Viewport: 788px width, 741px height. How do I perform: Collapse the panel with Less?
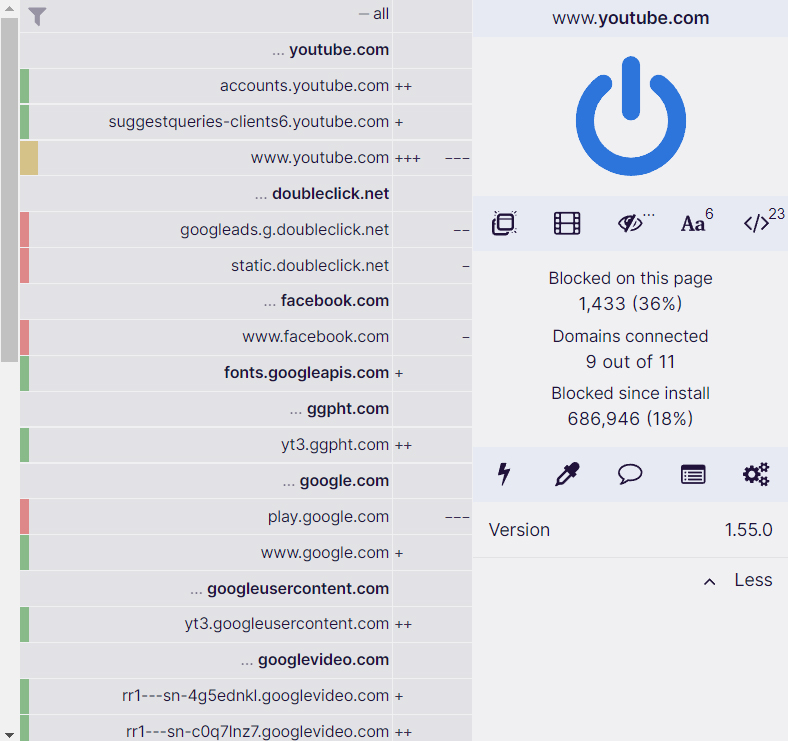(x=738, y=580)
